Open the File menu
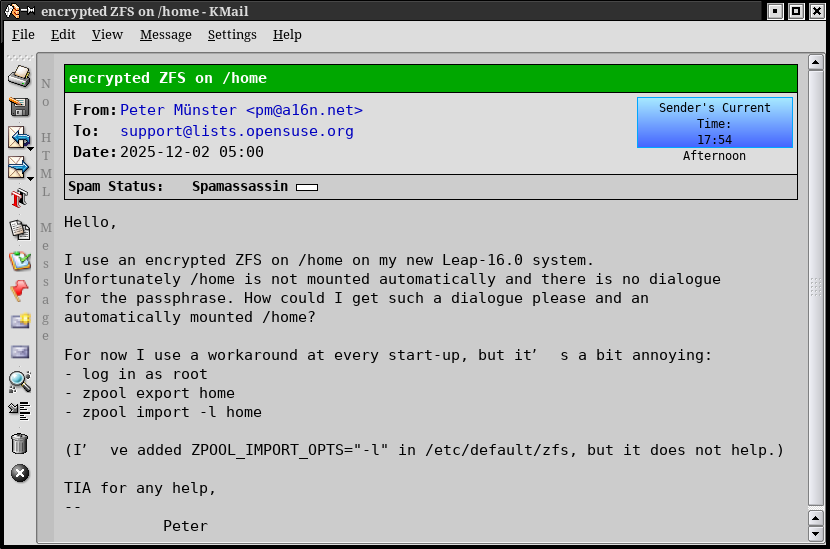 pyautogui.click(x=23, y=35)
